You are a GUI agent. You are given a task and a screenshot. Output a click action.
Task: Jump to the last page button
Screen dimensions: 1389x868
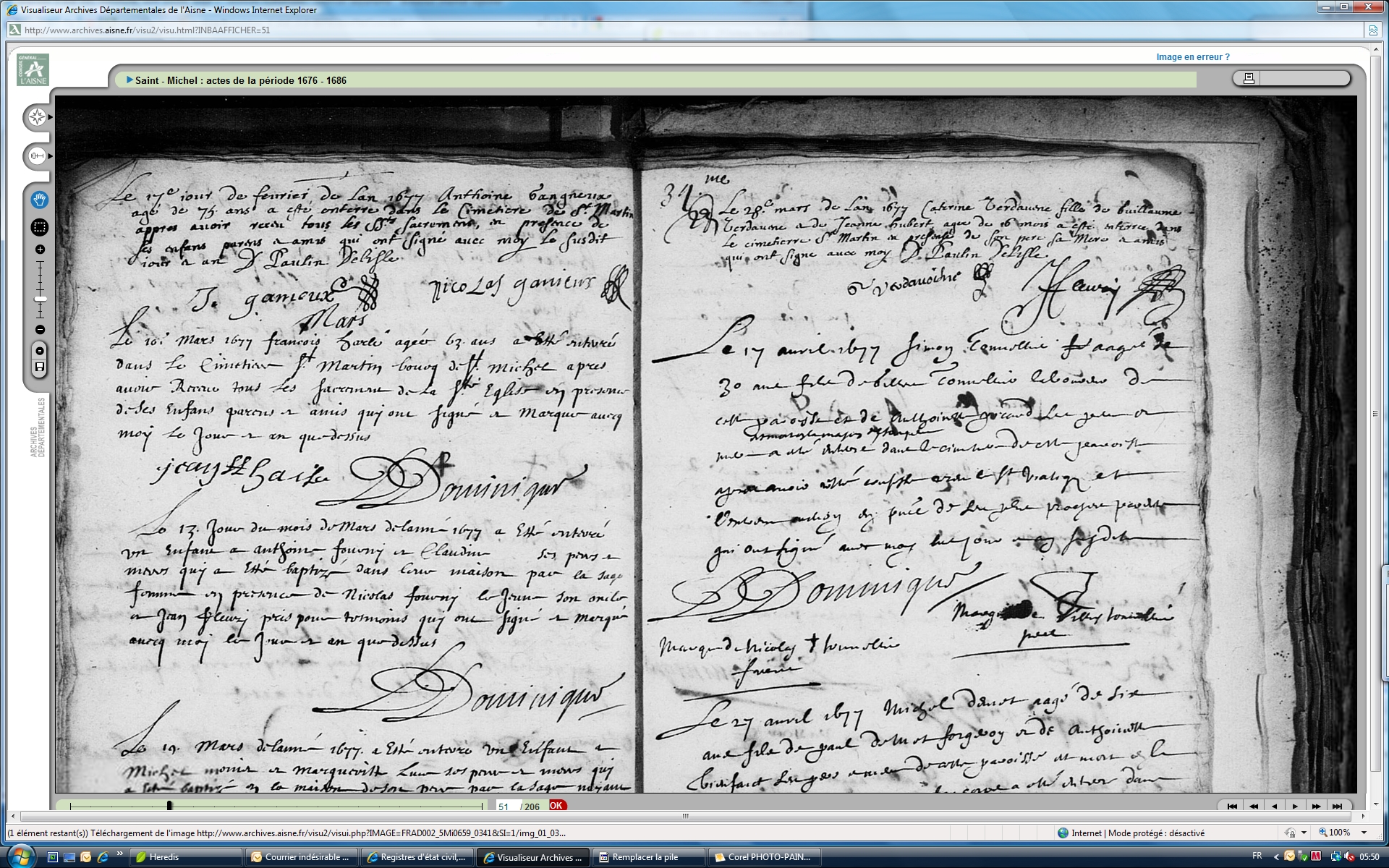click(x=1337, y=806)
